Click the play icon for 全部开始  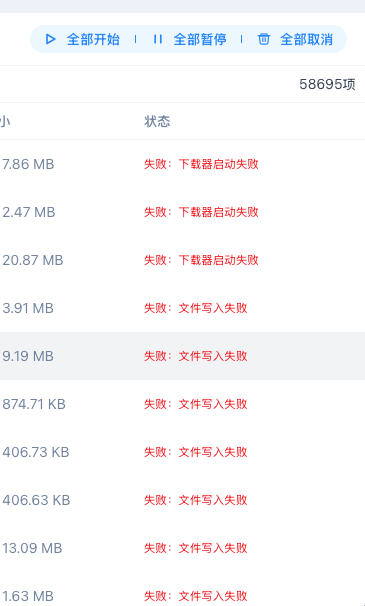pos(50,39)
